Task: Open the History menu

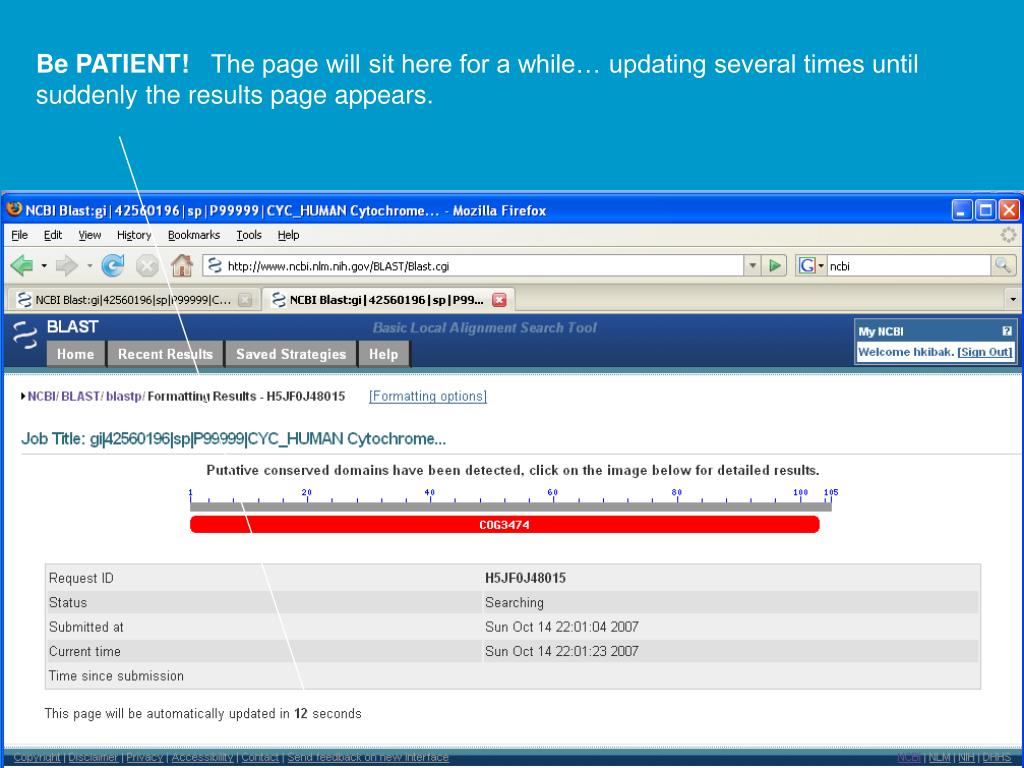Action: coord(134,235)
